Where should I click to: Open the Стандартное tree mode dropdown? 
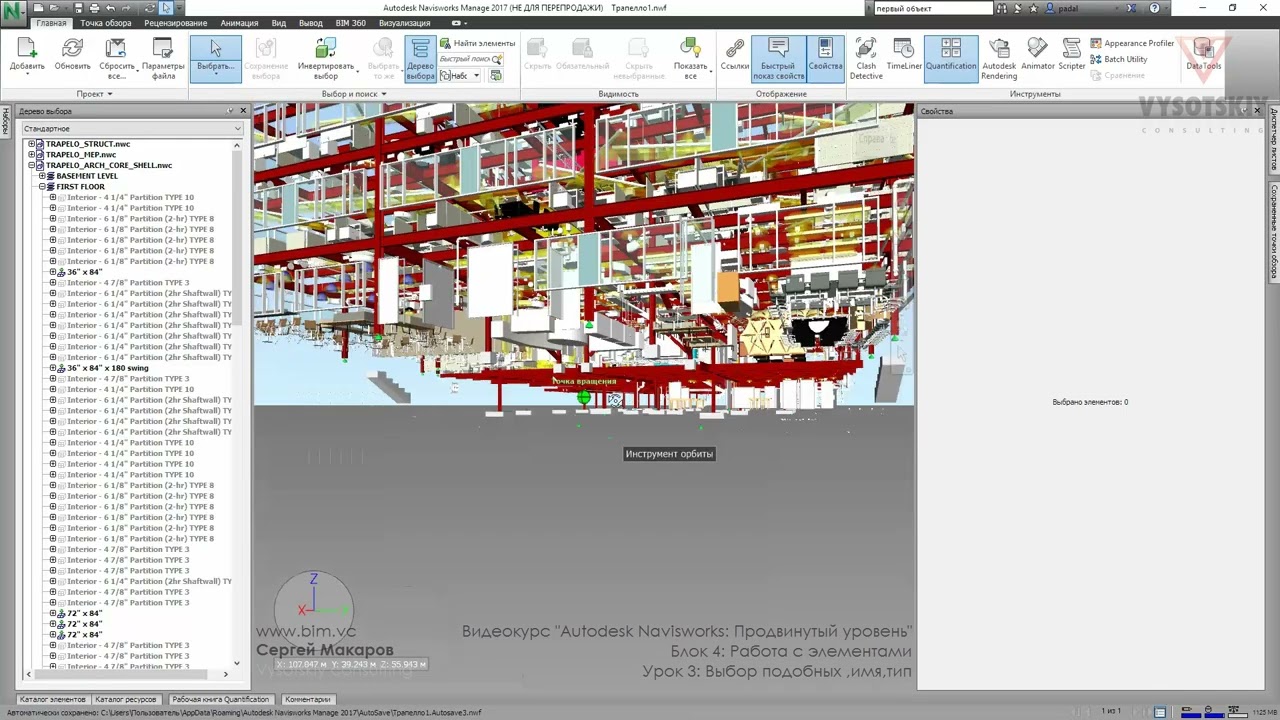tap(132, 129)
